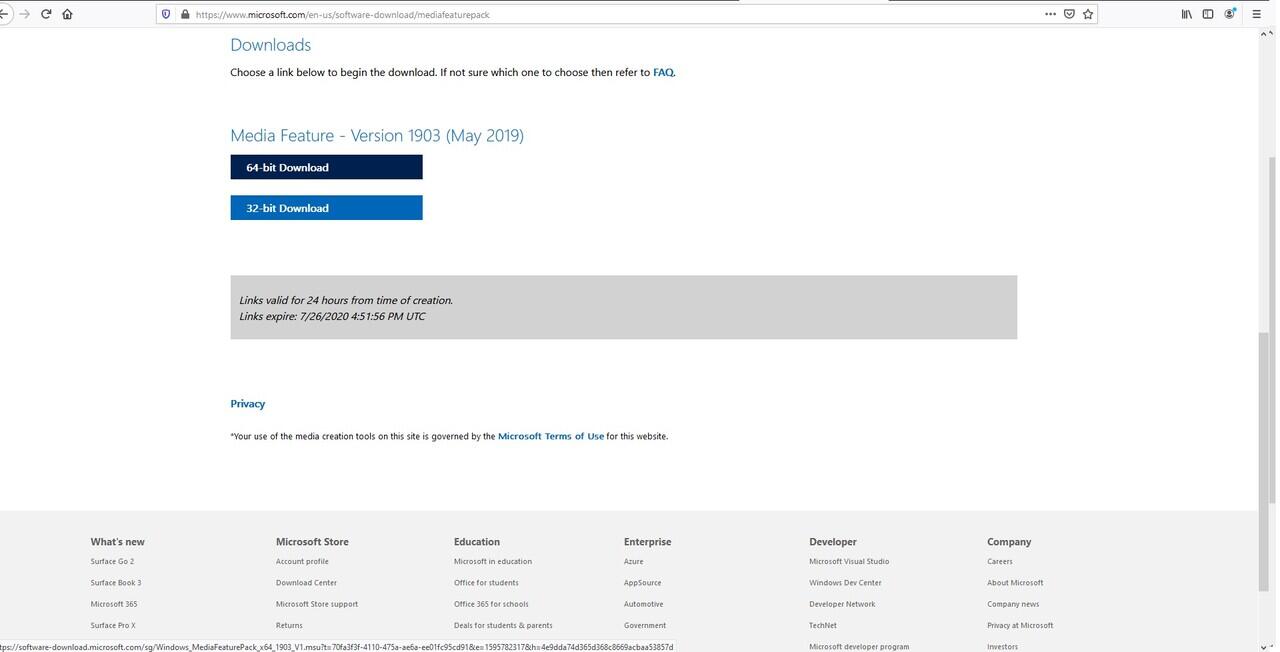The height and width of the screenshot is (652, 1280).
Task: Open About Microsoft link
Action: 1015,583
